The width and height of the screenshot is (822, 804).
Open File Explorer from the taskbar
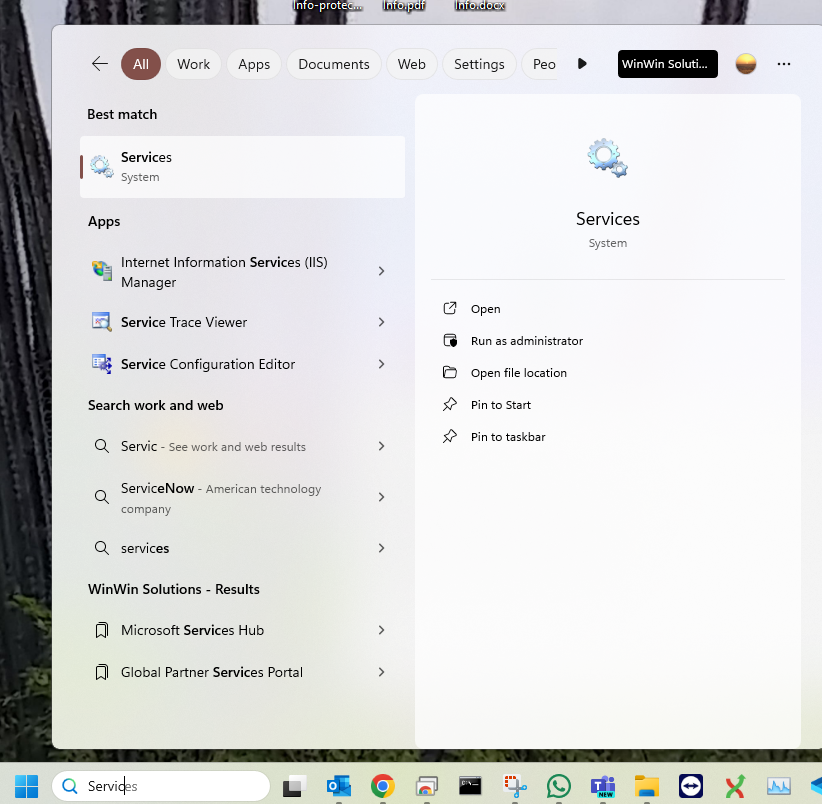(x=647, y=786)
